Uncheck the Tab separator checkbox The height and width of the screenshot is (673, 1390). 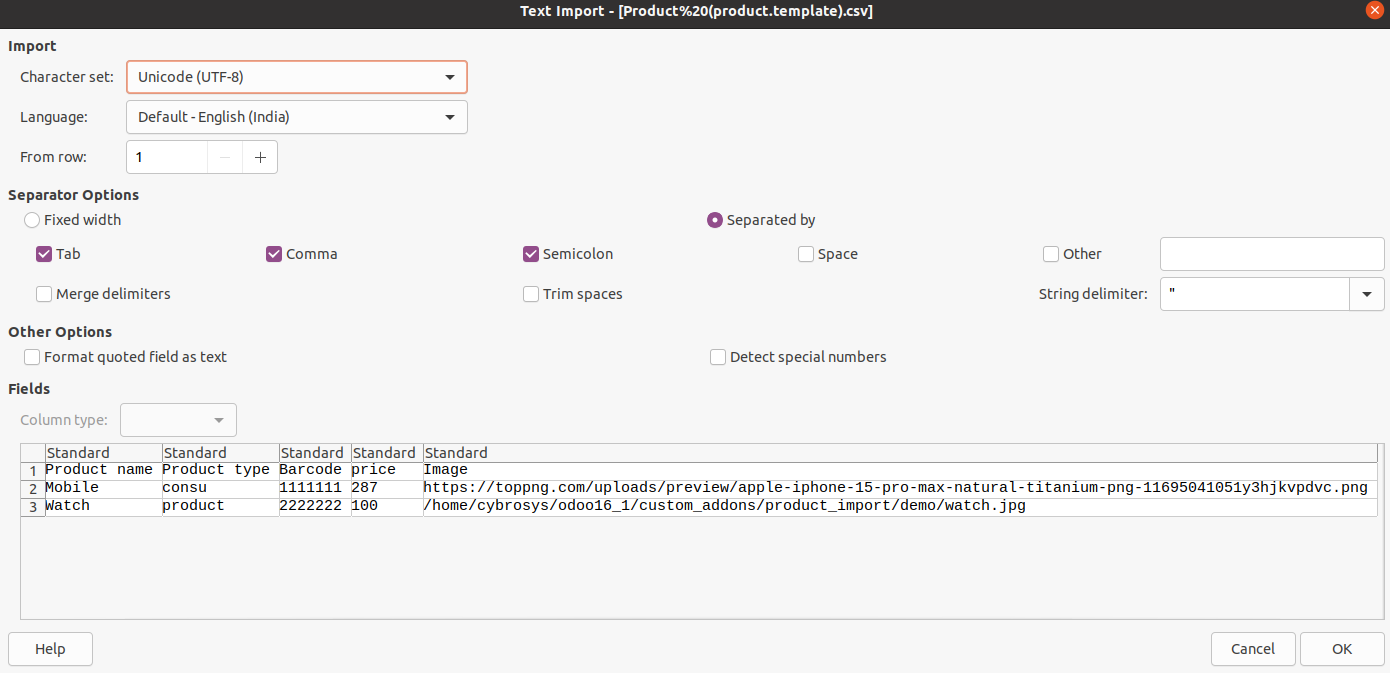[44, 254]
